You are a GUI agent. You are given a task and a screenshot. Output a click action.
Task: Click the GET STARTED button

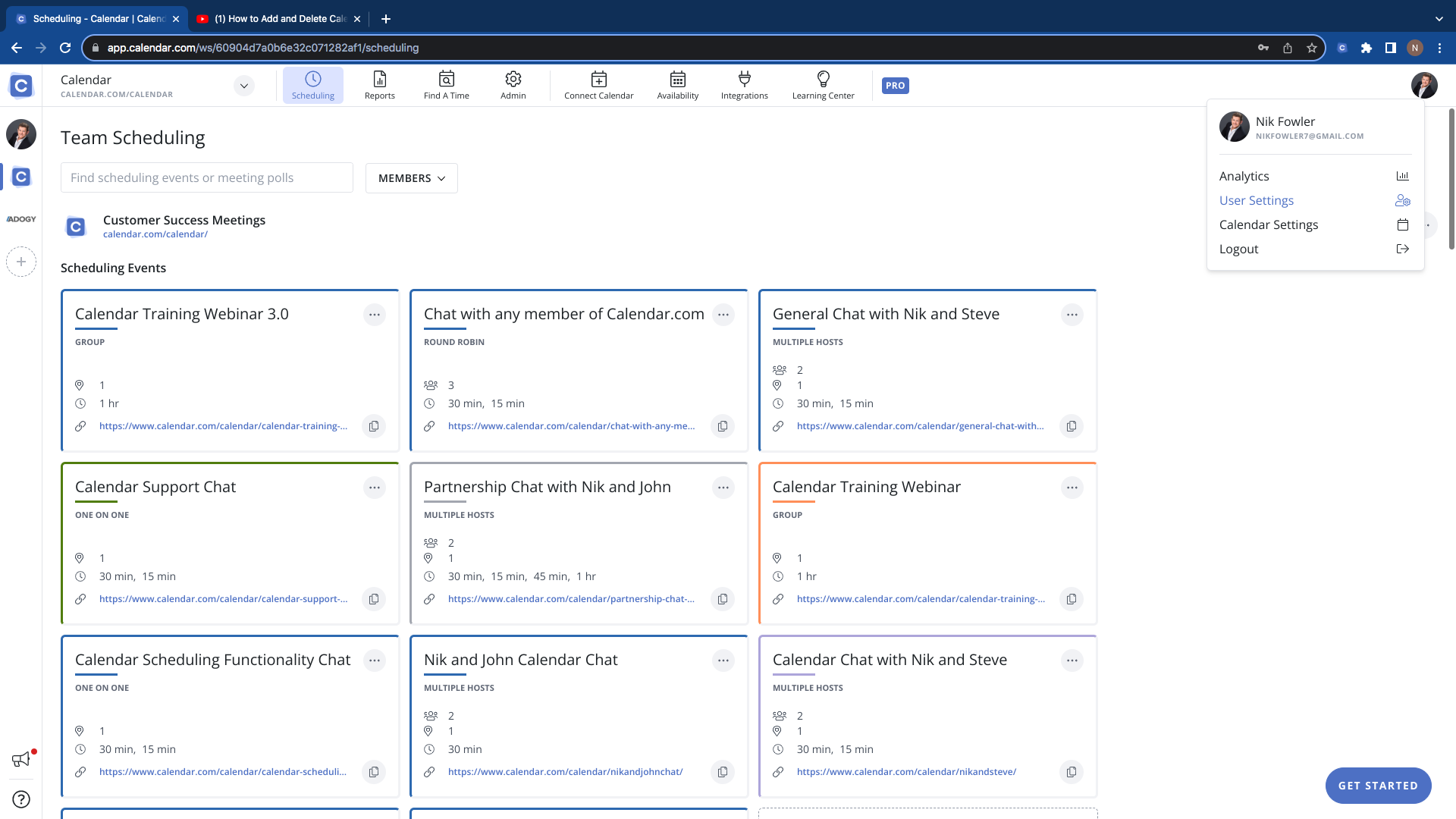coord(1378,786)
